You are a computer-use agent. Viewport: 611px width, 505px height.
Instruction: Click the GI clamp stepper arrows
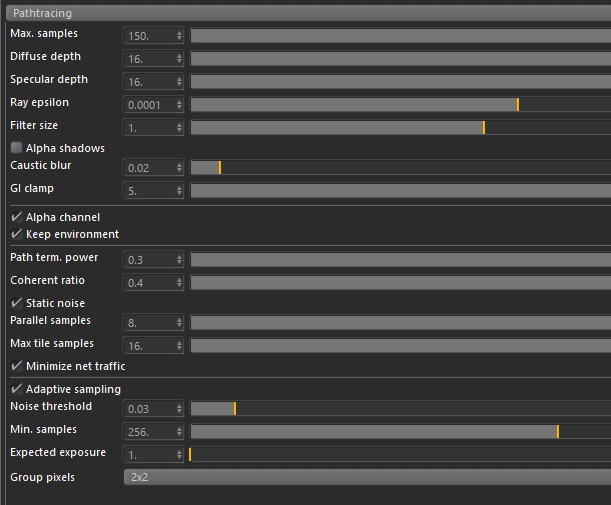click(x=179, y=190)
